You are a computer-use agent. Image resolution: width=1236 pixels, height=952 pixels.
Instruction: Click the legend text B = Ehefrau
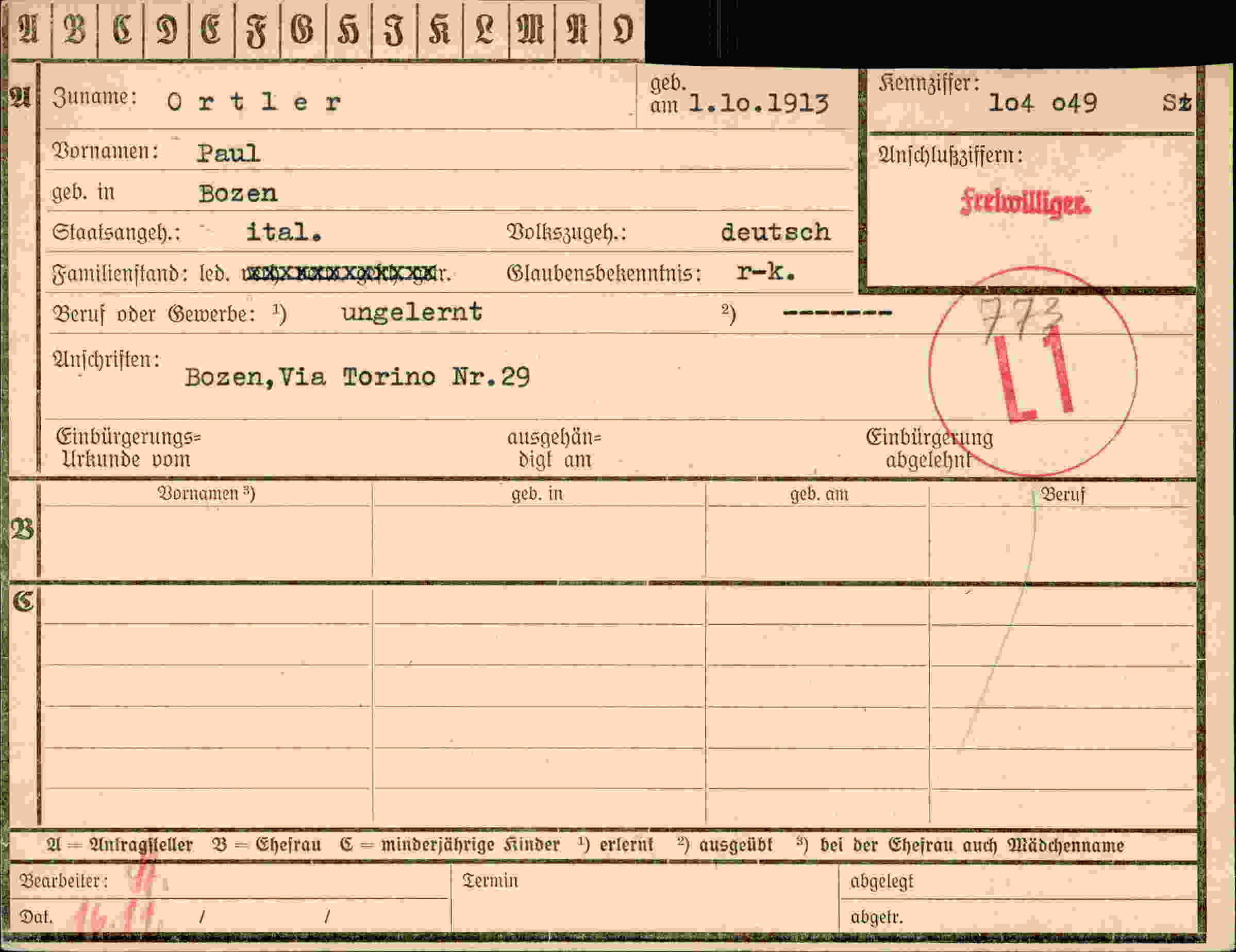click(x=266, y=845)
